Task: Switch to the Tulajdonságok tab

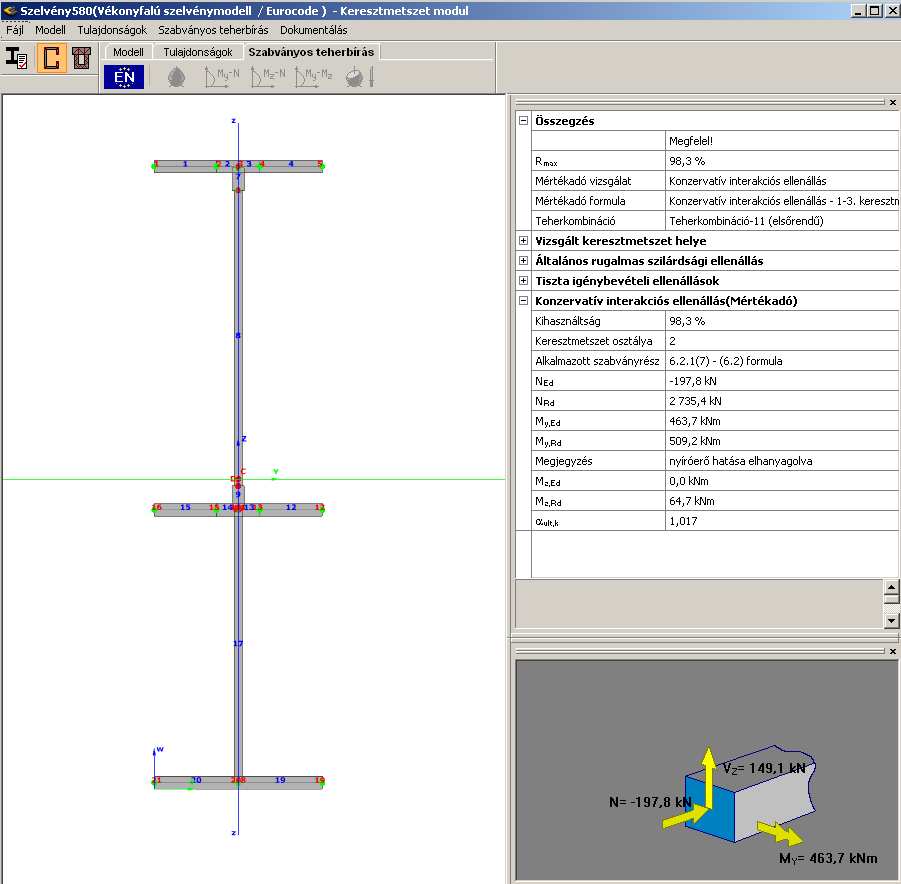Action: click(x=198, y=52)
